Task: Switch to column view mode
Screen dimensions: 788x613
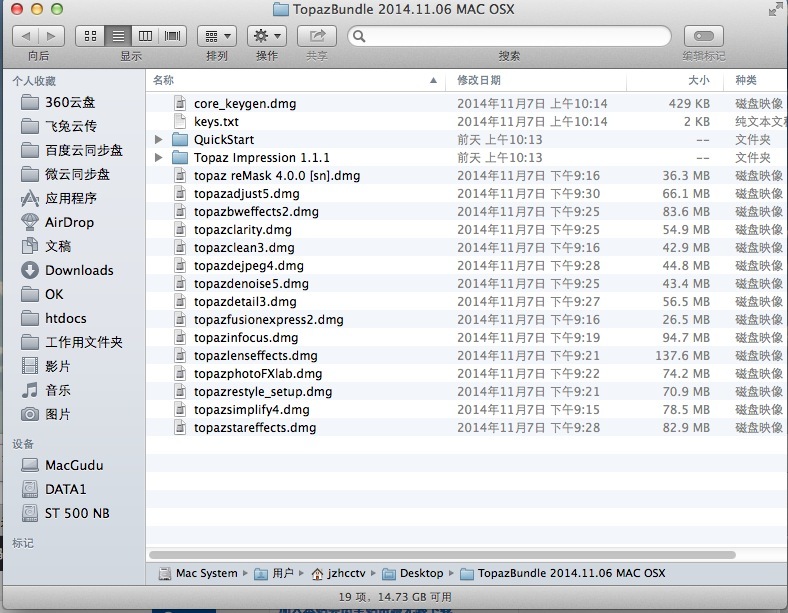Action: (x=145, y=36)
